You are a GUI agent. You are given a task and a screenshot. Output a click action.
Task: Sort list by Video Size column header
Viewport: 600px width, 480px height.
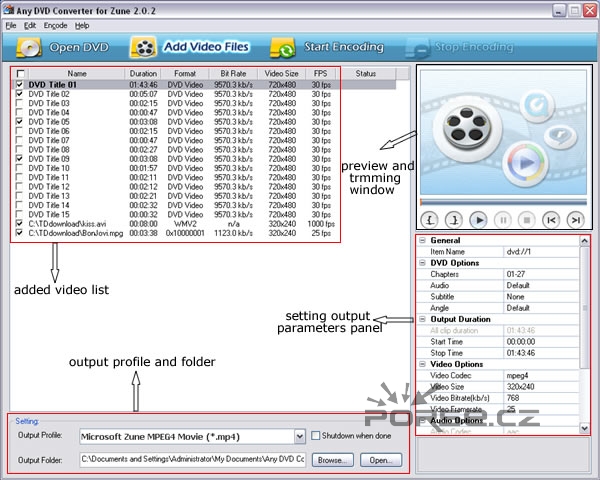point(282,73)
